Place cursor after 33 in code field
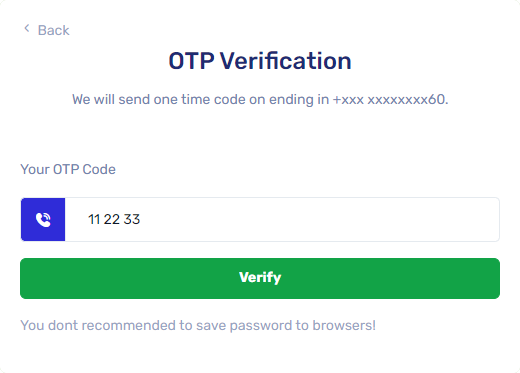The height and width of the screenshot is (373, 520). pyautogui.click(x=141, y=219)
